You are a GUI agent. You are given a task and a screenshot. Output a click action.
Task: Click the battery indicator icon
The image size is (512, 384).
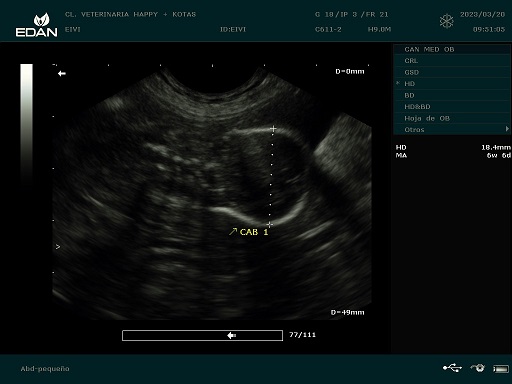501,369
